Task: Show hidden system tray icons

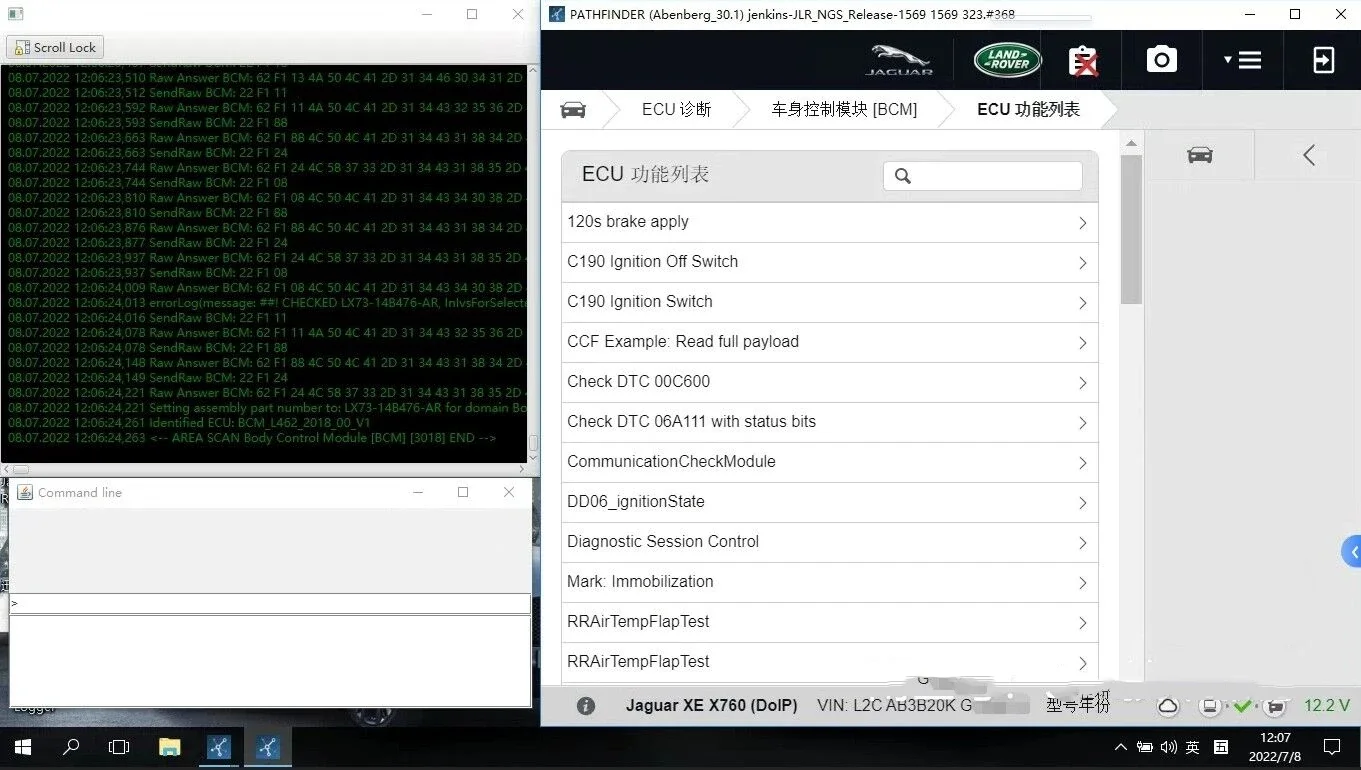Action: (1120, 747)
